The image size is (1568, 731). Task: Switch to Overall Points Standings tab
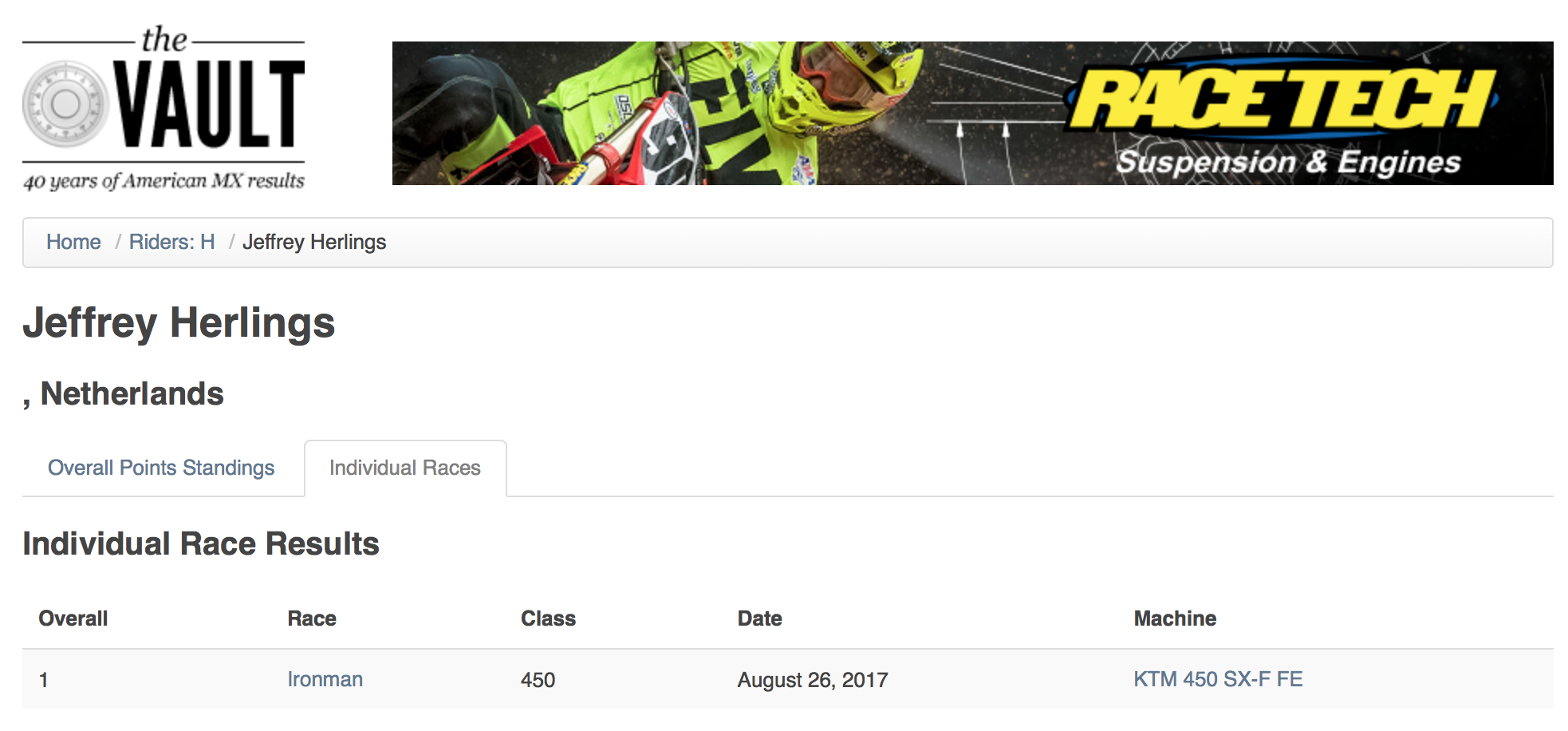pyautogui.click(x=161, y=468)
